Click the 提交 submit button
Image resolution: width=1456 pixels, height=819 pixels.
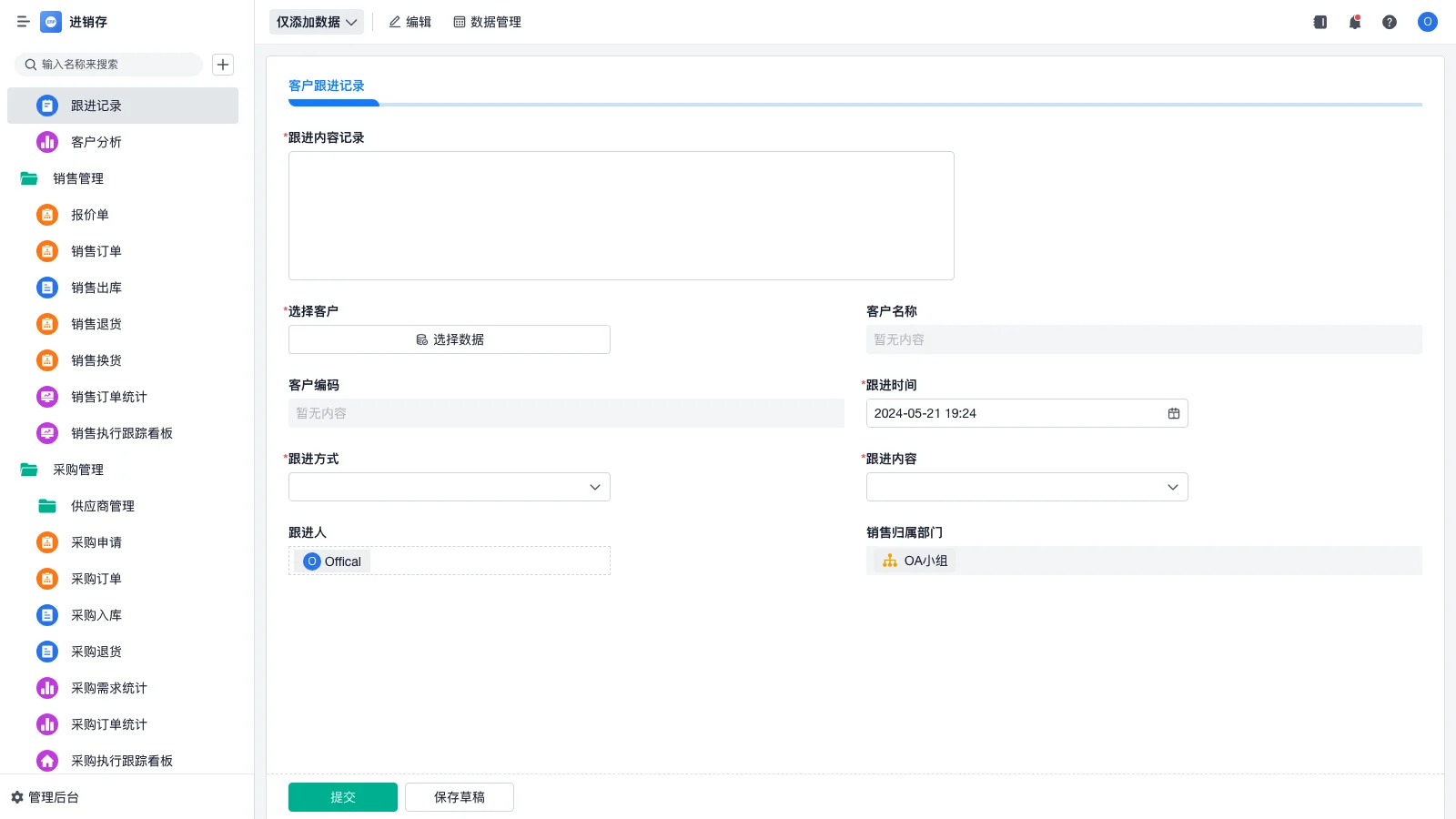[343, 797]
